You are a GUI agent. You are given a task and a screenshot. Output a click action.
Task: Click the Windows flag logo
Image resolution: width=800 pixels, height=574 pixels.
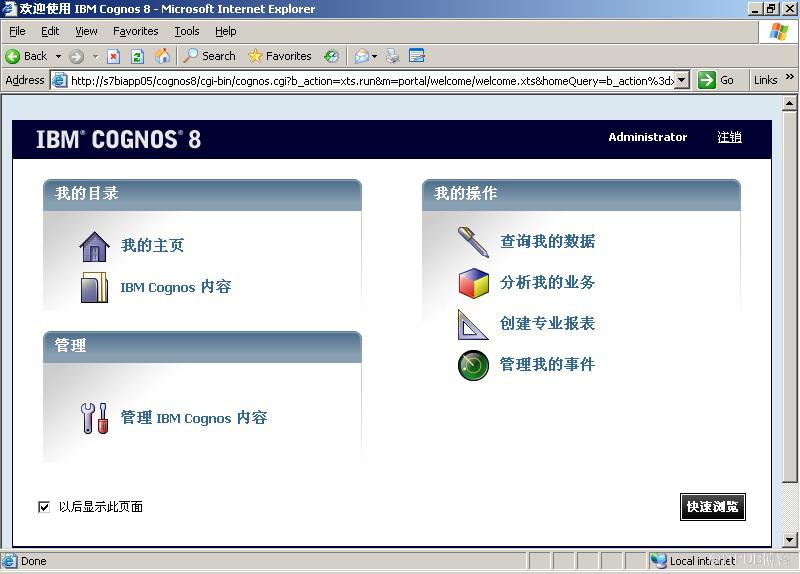tap(779, 32)
